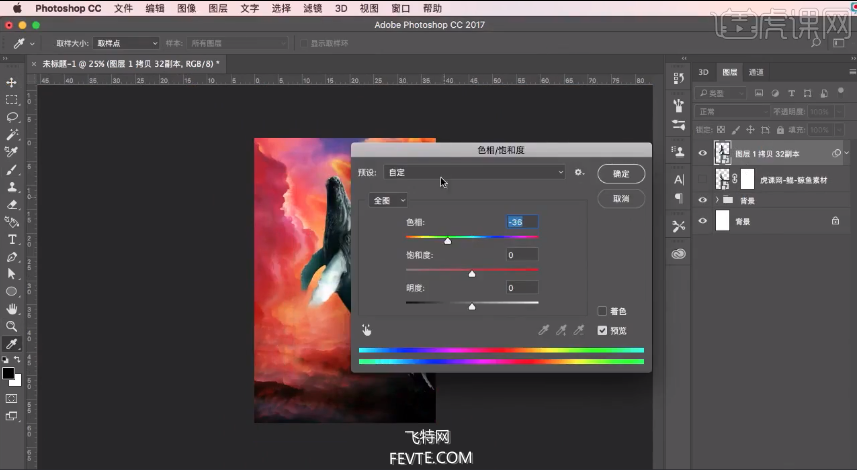Select the Ellipse shape tool

pos(11,291)
